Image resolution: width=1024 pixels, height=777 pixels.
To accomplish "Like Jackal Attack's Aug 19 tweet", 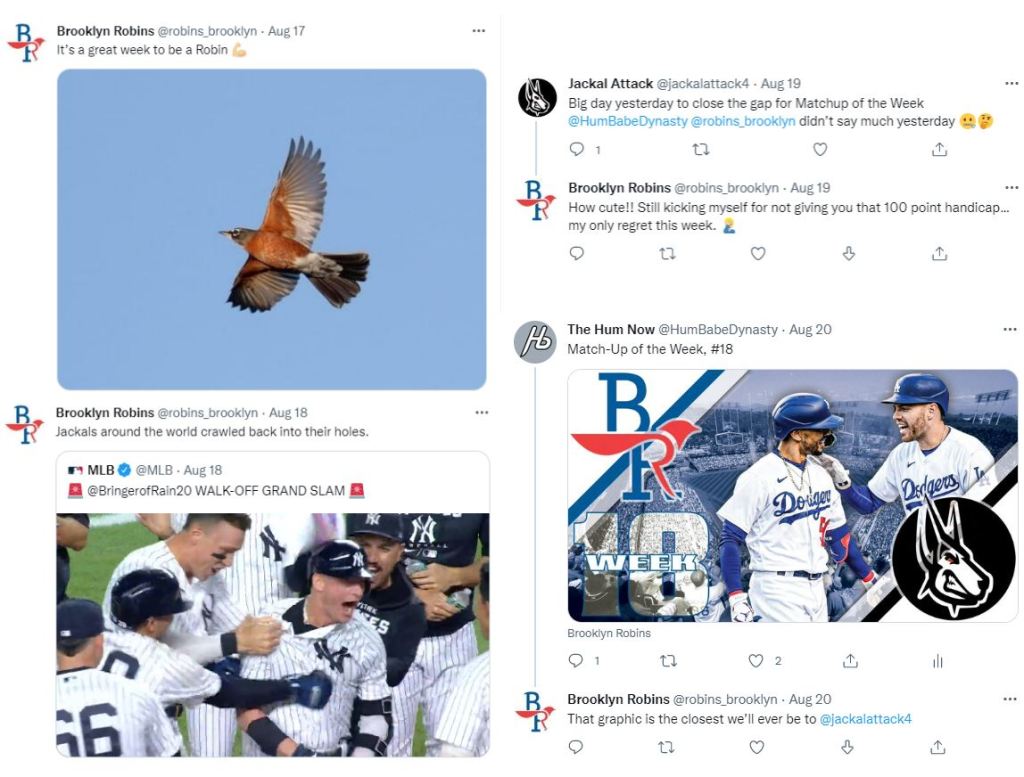I will pyautogui.click(x=820, y=150).
